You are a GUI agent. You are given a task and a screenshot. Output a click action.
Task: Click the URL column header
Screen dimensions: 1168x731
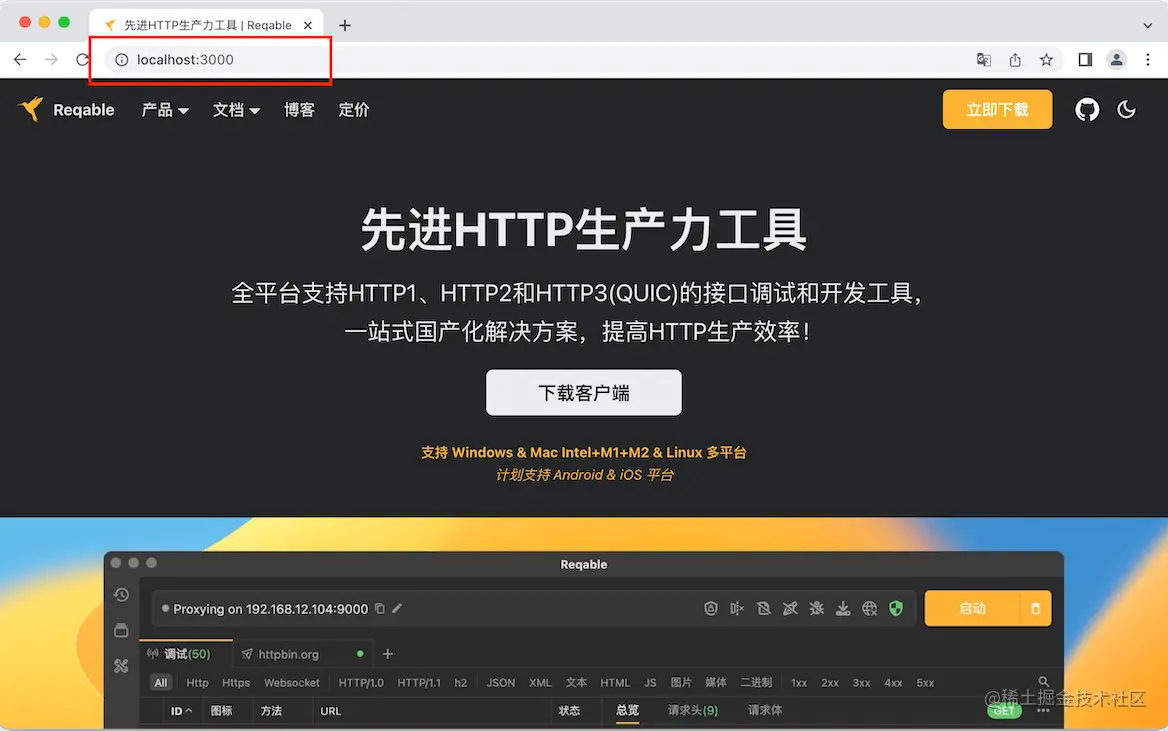(x=331, y=711)
